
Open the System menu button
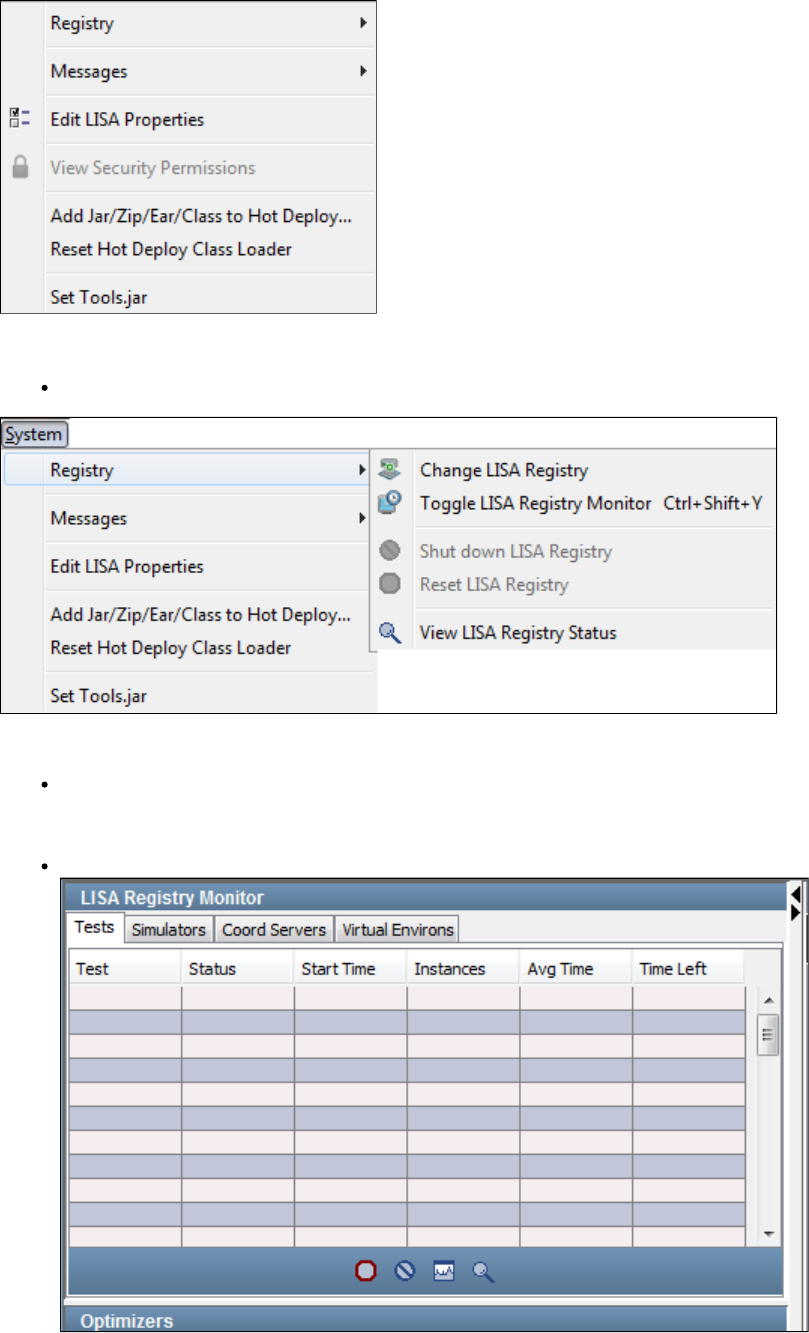tap(35, 435)
